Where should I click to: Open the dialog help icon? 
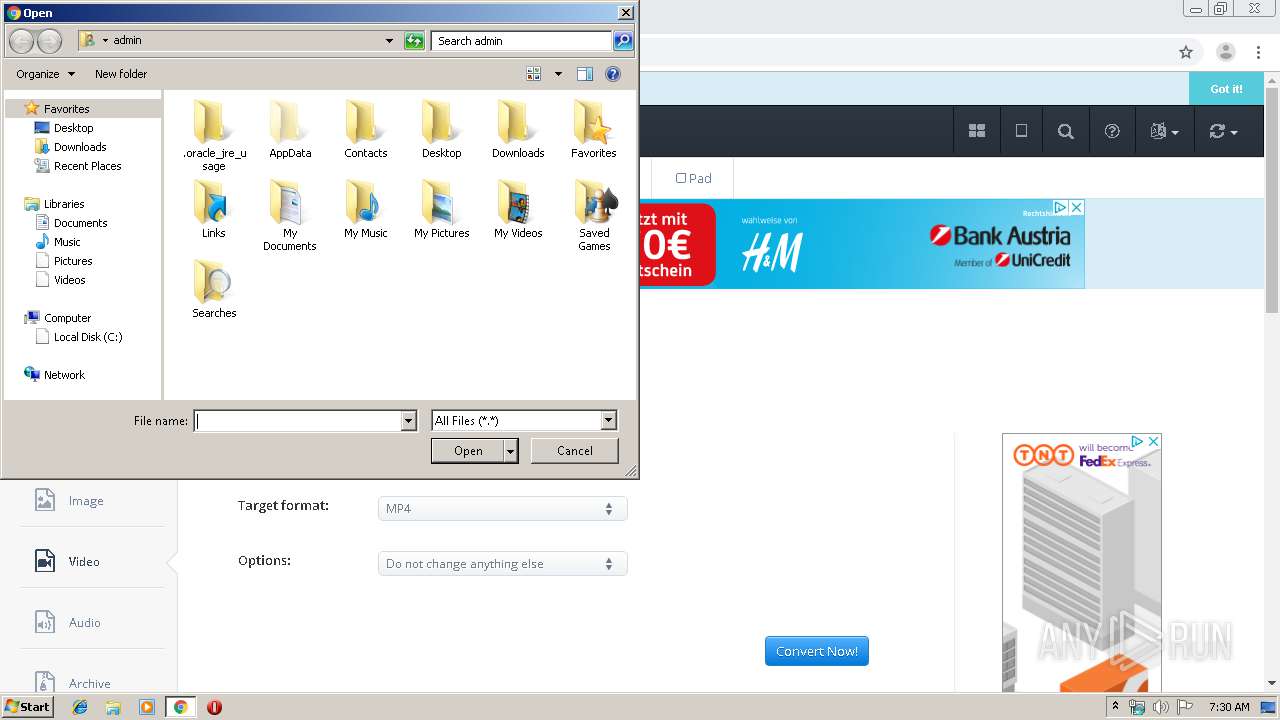click(x=613, y=74)
